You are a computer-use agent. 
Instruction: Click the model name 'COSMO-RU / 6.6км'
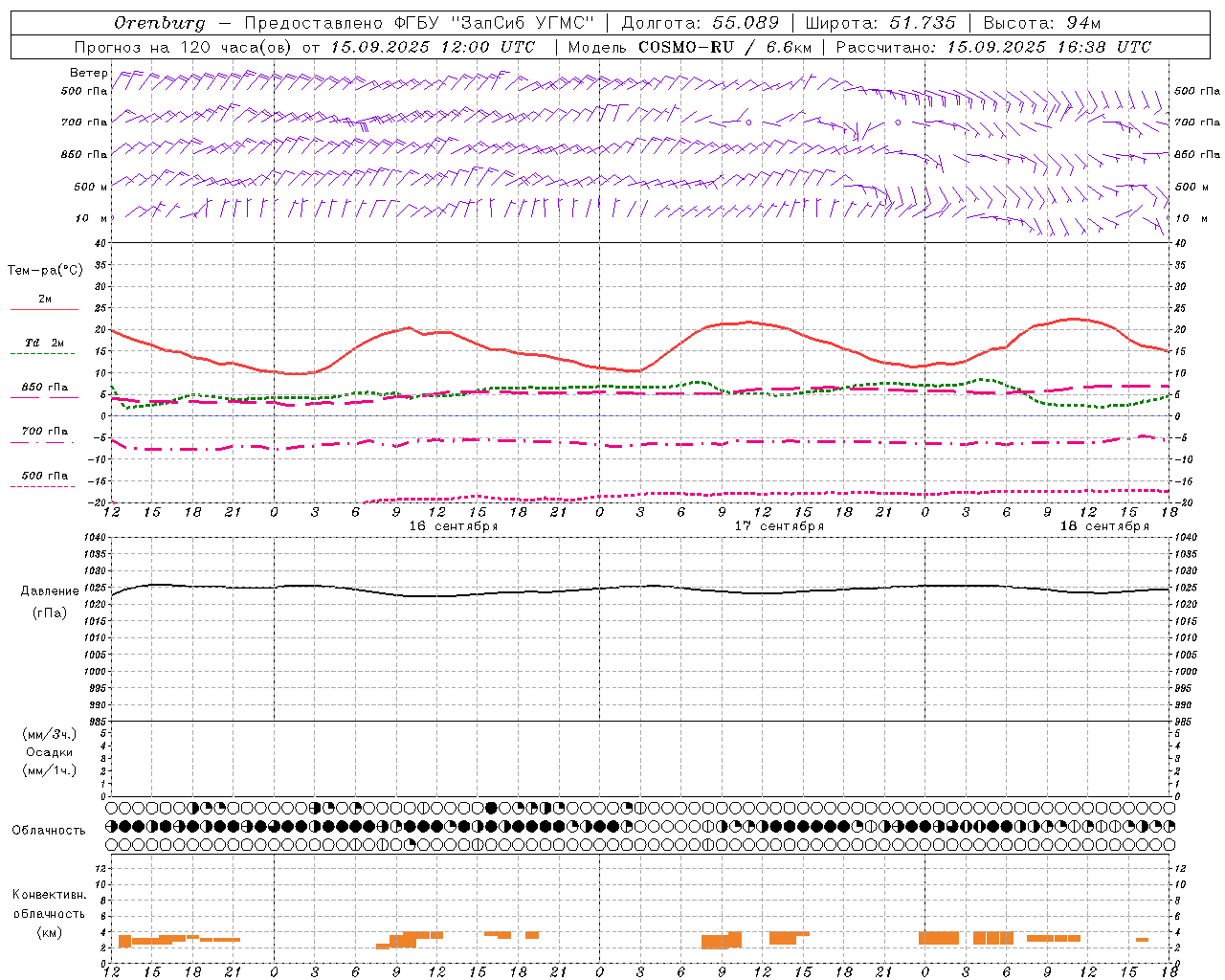tap(725, 47)
